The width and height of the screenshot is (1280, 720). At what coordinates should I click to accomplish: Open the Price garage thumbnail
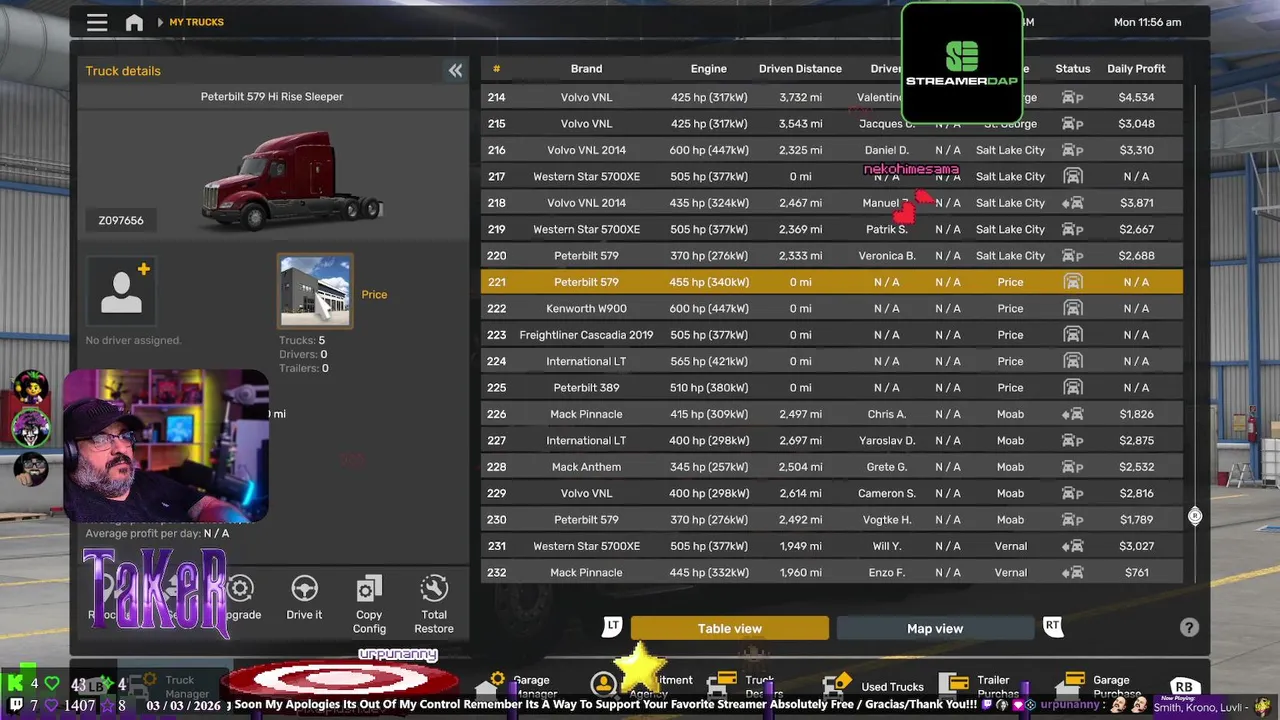coord(315,291)
